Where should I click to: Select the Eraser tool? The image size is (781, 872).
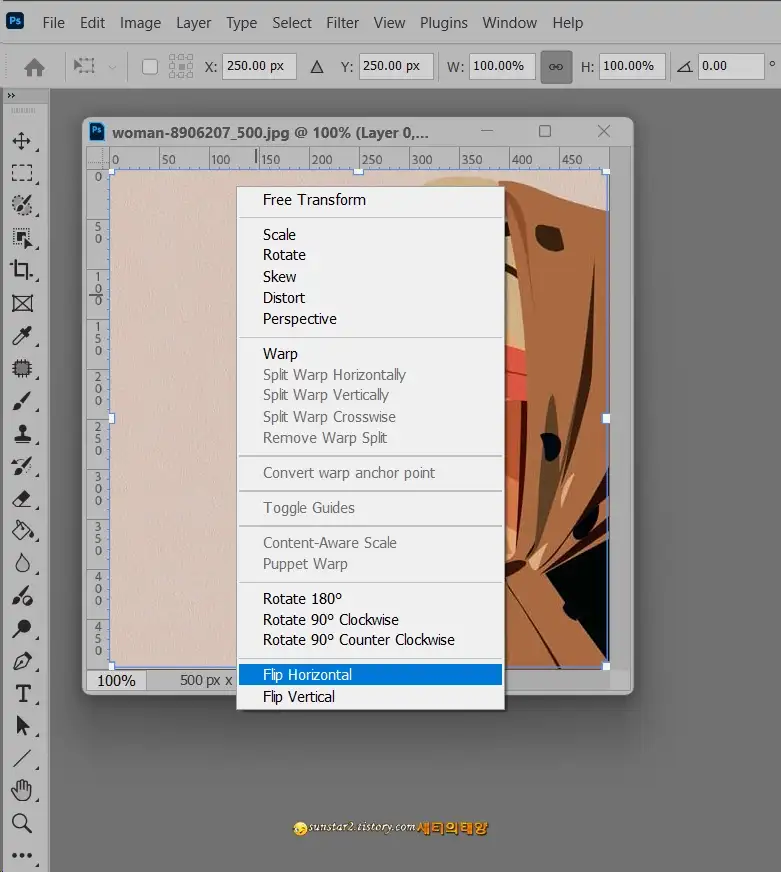click(x=22, y=499)
